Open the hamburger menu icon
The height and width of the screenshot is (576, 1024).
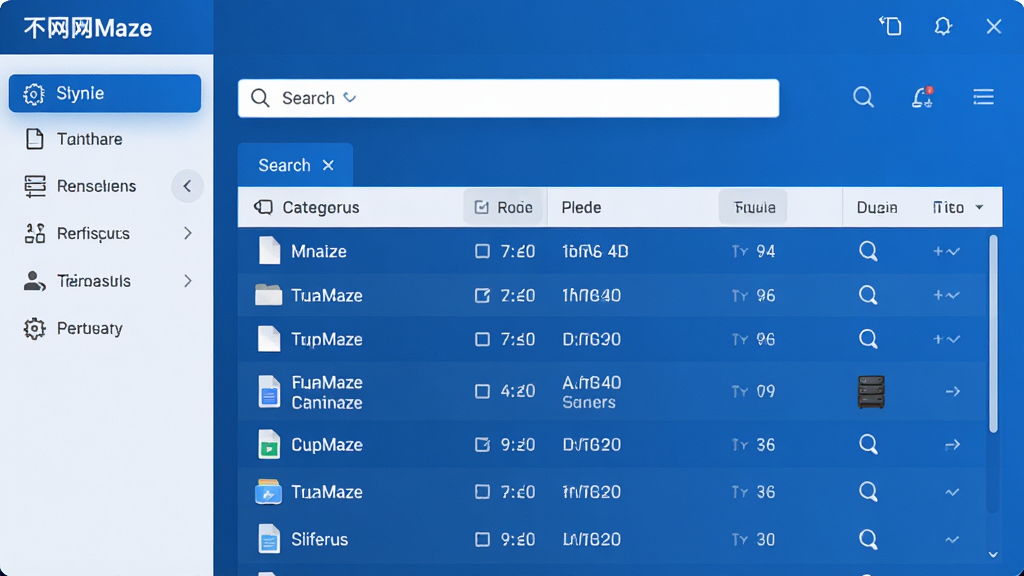983,97
